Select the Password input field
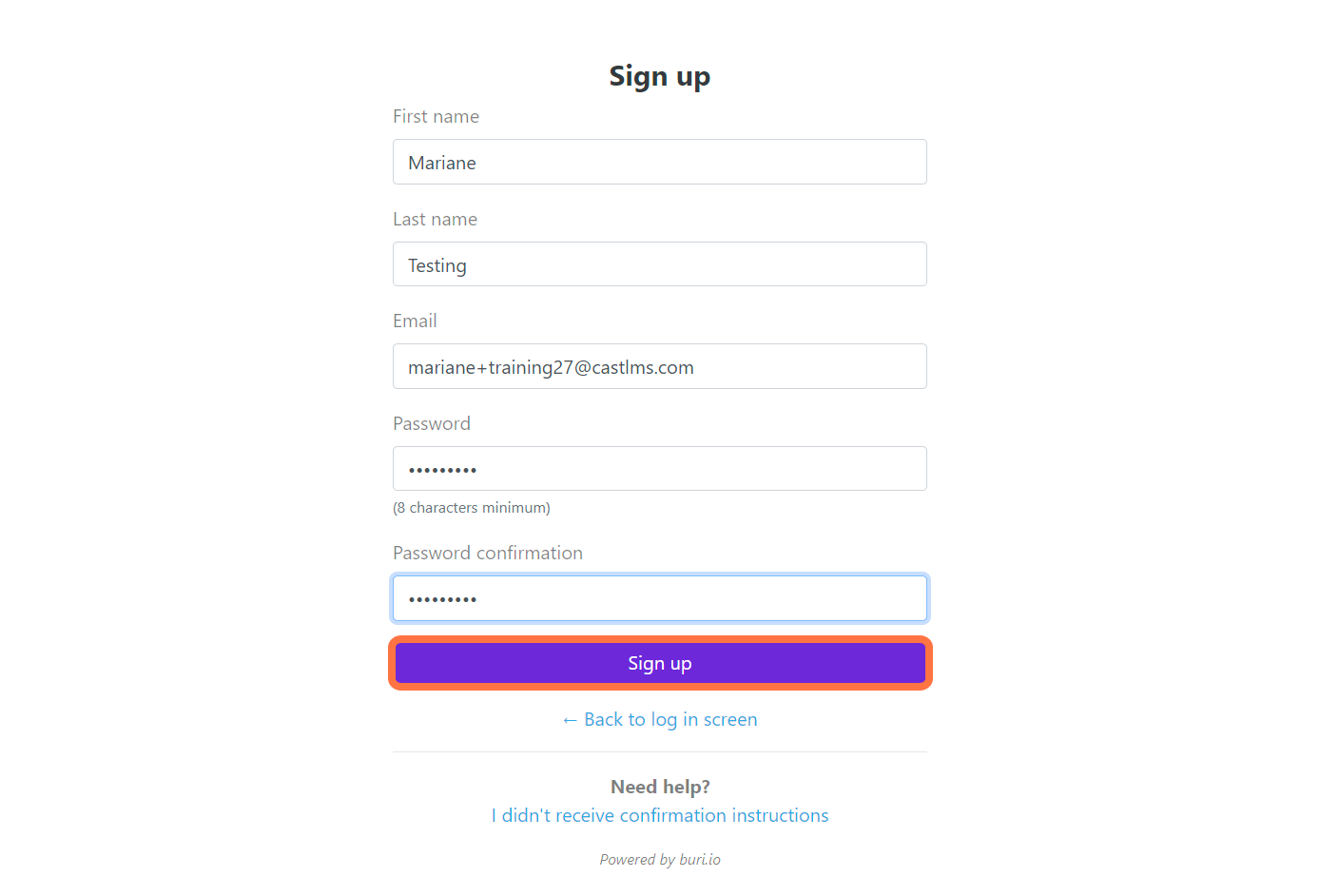Image resolution: width=1320 pixels, height=896 pixels. (659, 469)
